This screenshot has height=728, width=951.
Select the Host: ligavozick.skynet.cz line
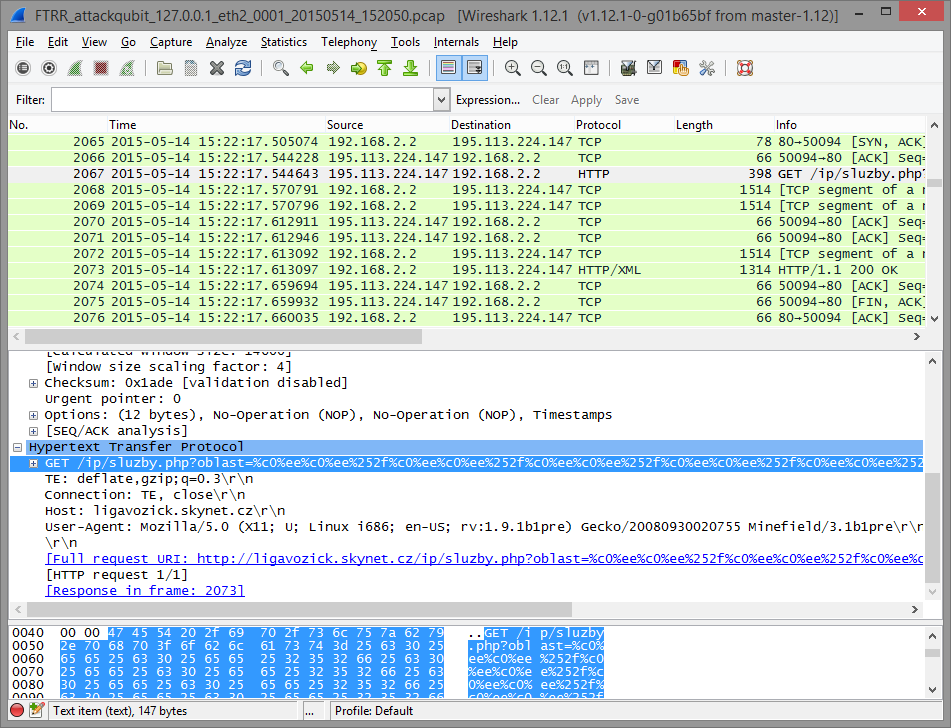tap(165, 511)
